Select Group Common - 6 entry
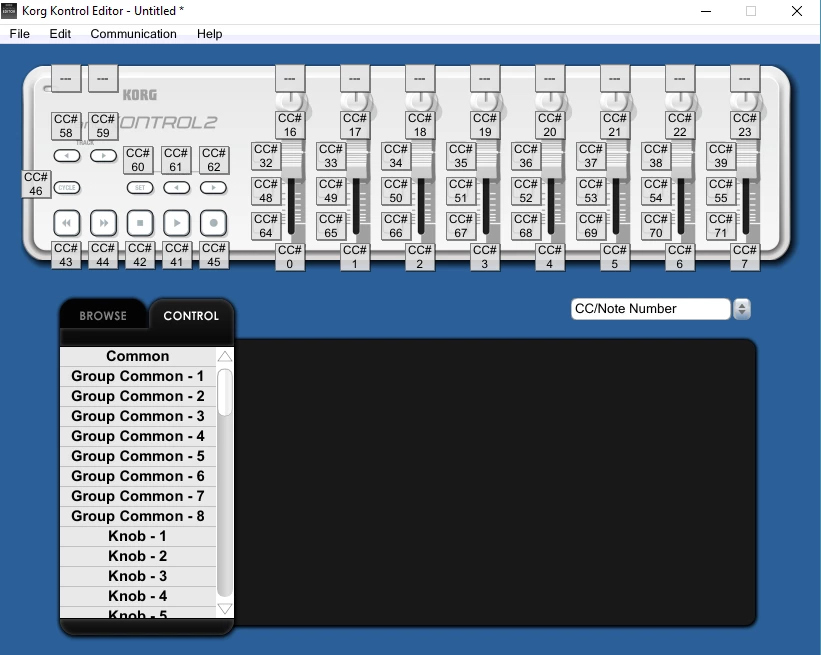 [138, 476]
